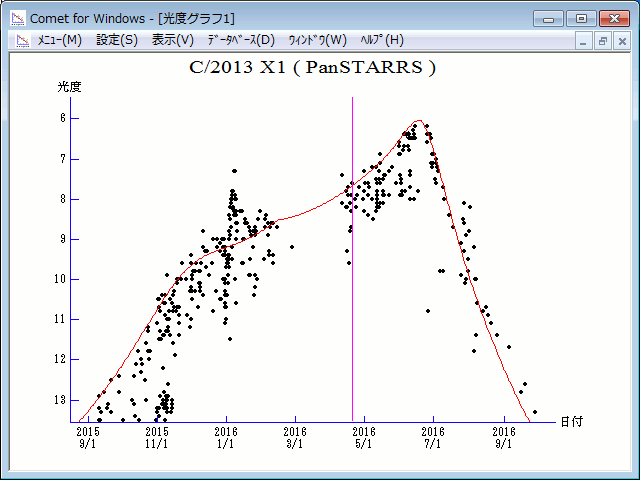Screen dimensions: 640x480
Task: Open the 表示(V) view menu
Action: coord(172,40)
